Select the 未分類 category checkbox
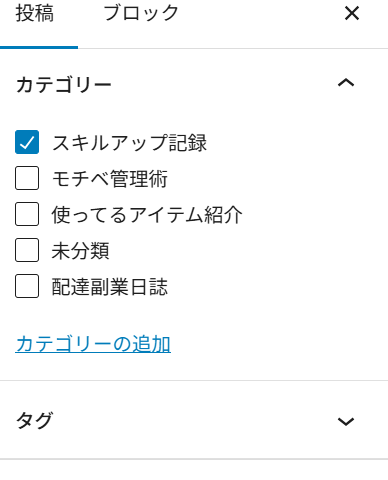The image size is (388, 480). coord(27,250)
